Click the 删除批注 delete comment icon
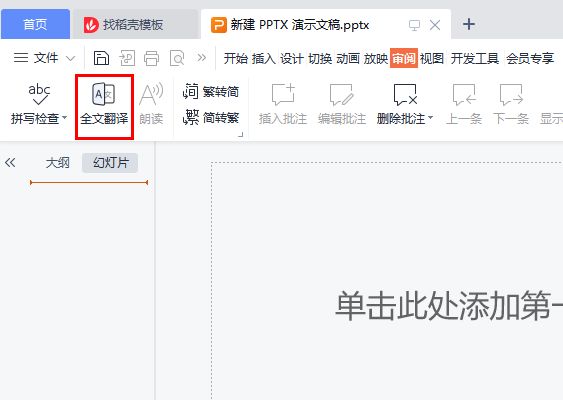The height and width of the screenshot is (400, 563). (405, 94)
